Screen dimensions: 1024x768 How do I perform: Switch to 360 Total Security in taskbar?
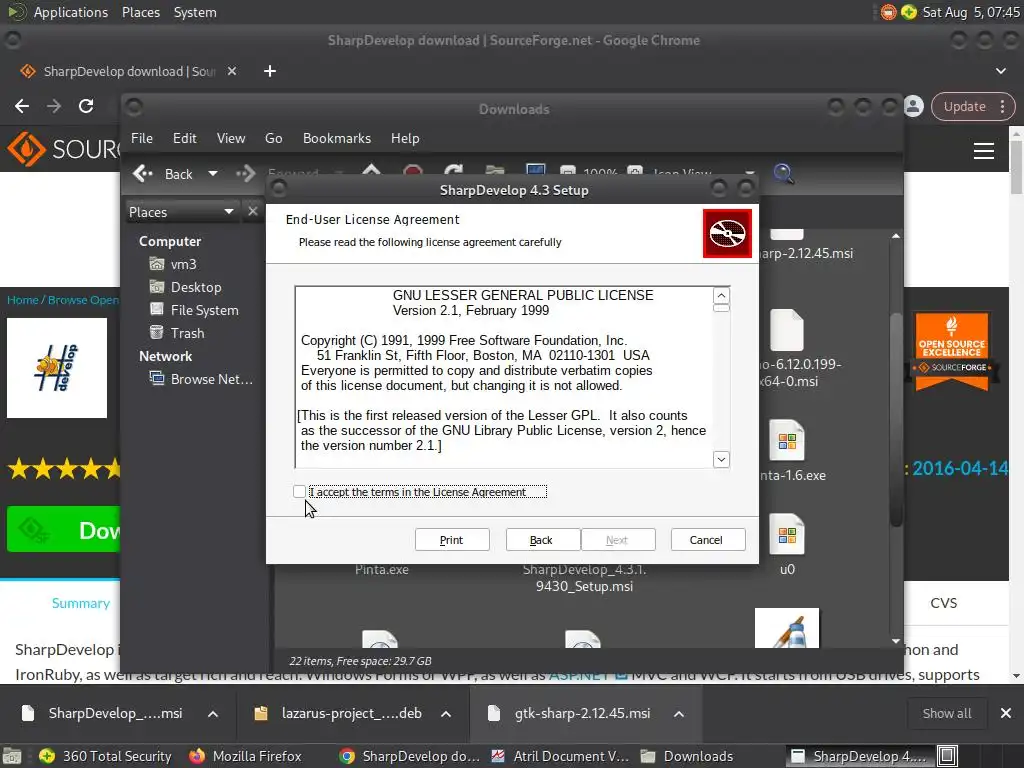click(x=105, y=756)
